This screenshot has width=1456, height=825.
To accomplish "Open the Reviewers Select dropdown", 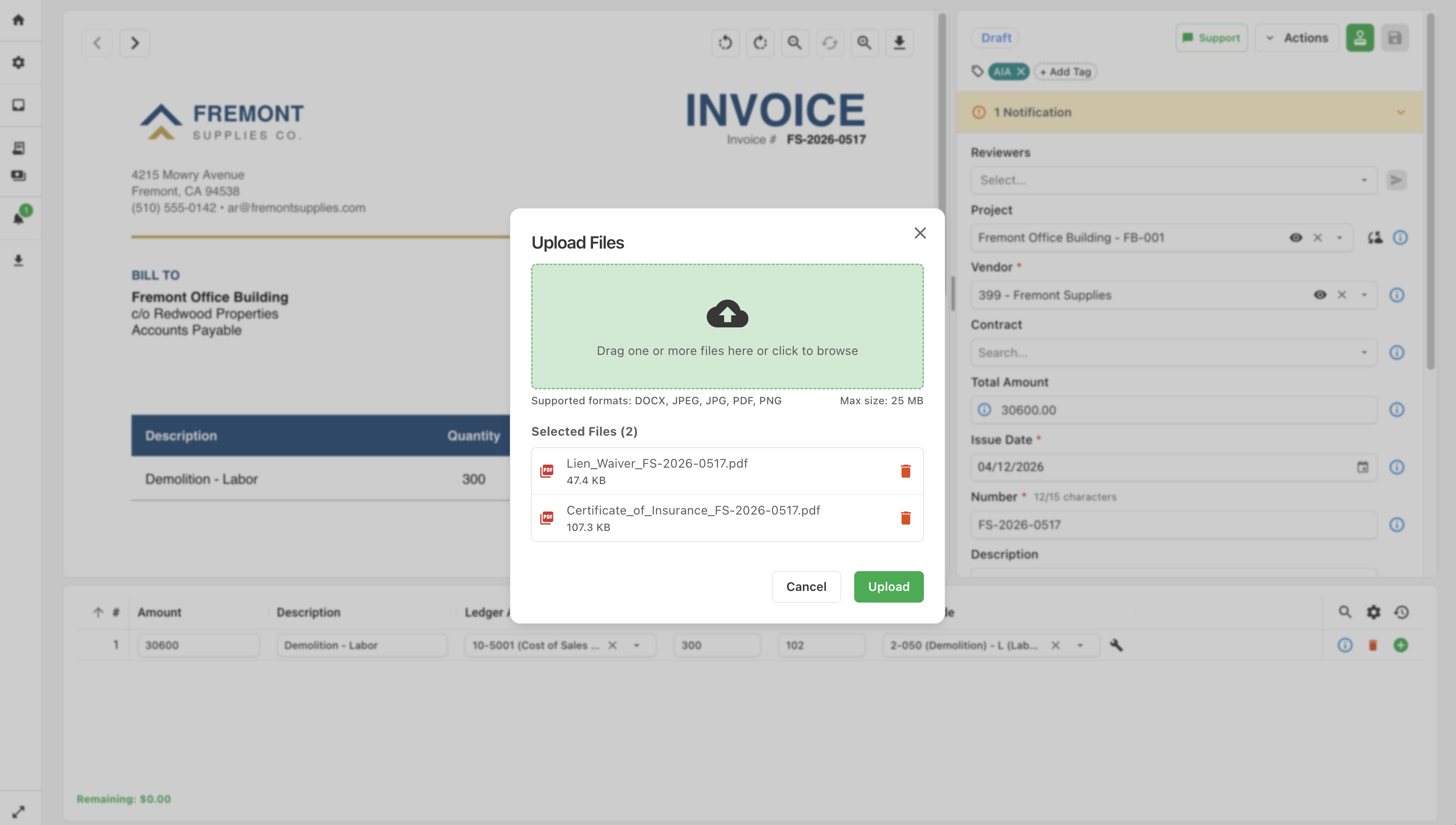I will click(x=1174, y=180).
